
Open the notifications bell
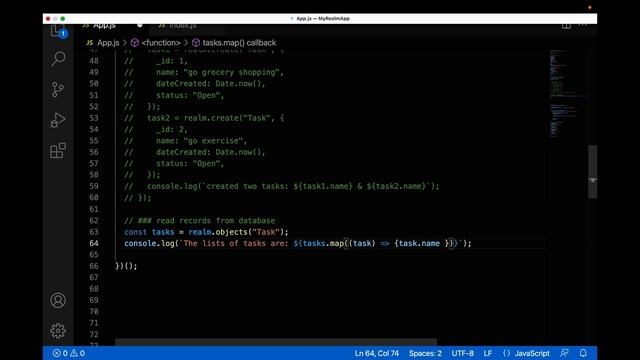(x=583, y=353)
